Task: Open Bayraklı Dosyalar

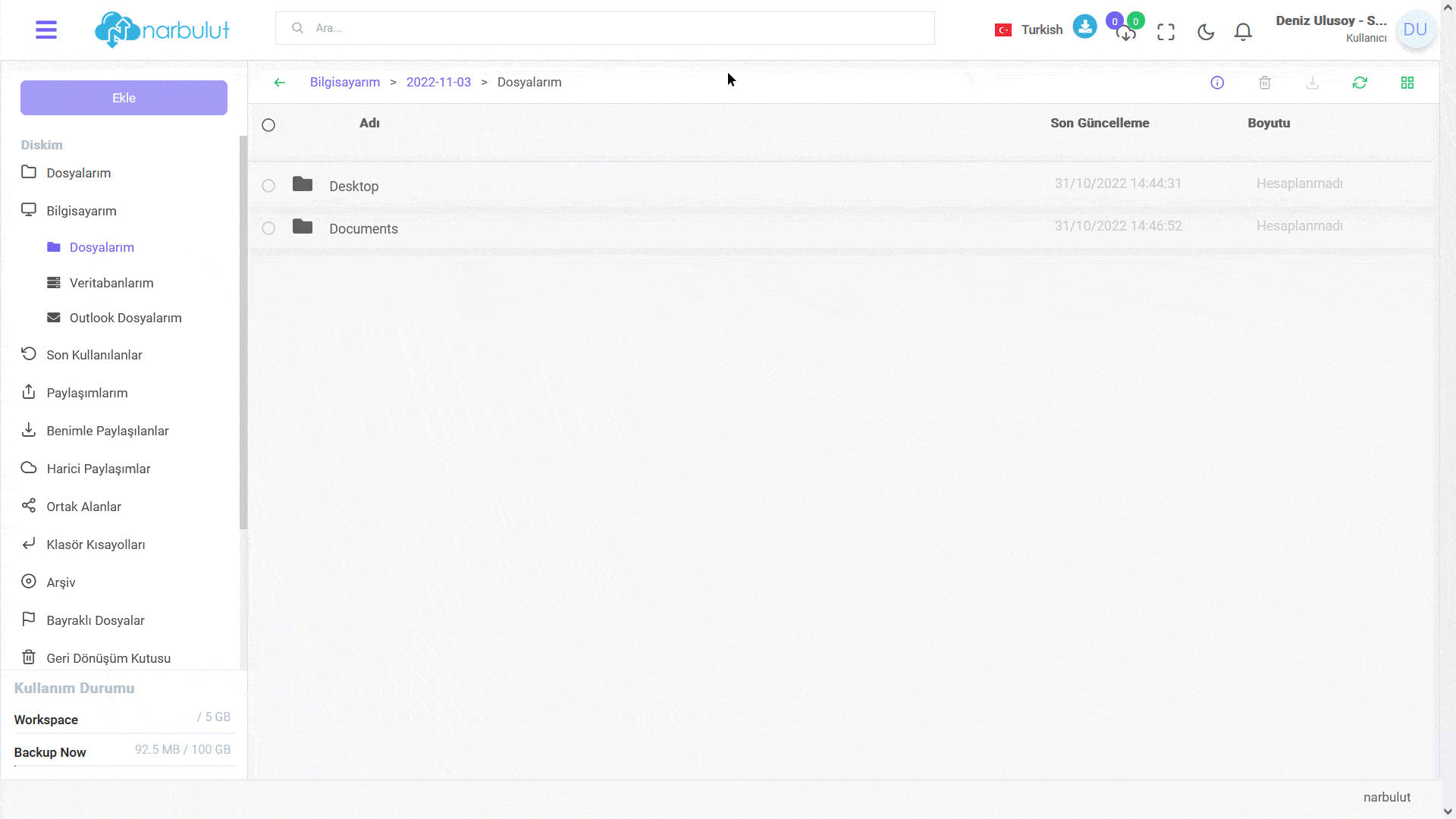Action: coord(96,620)
